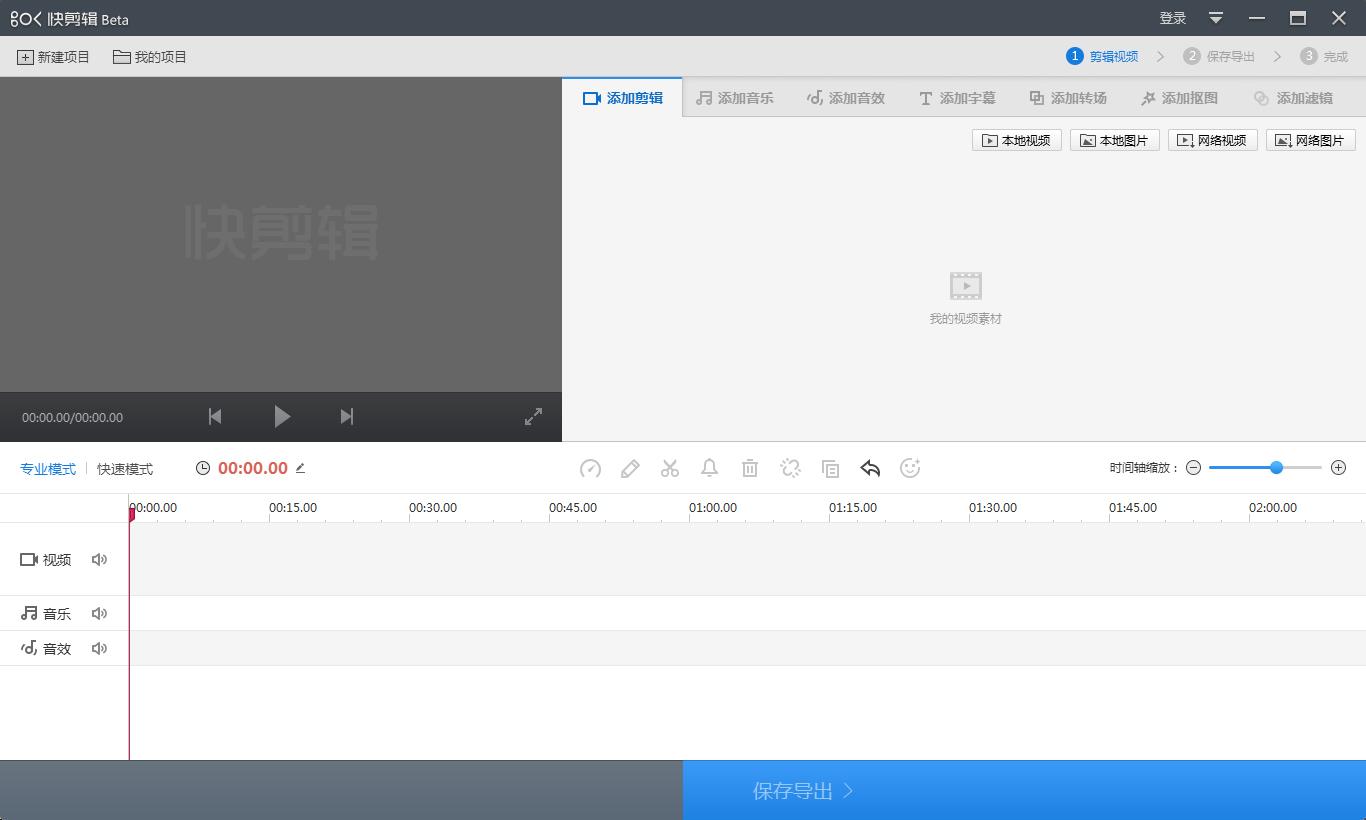Mute the 音效 sound effects track
Image resolution: width=1366 pixels, height=820 pixels.
click(99, 648)
